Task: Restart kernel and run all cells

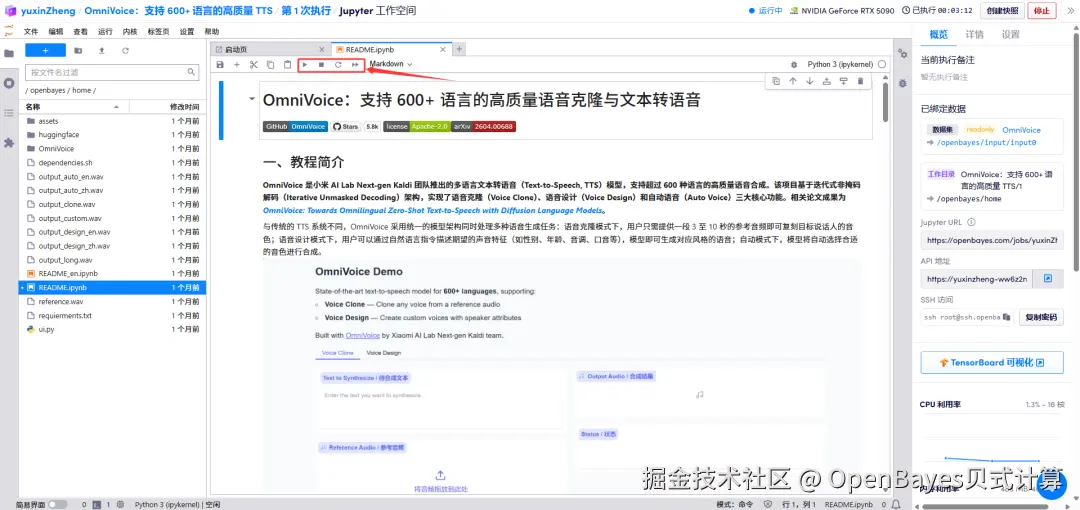Action: click(355, 65)
